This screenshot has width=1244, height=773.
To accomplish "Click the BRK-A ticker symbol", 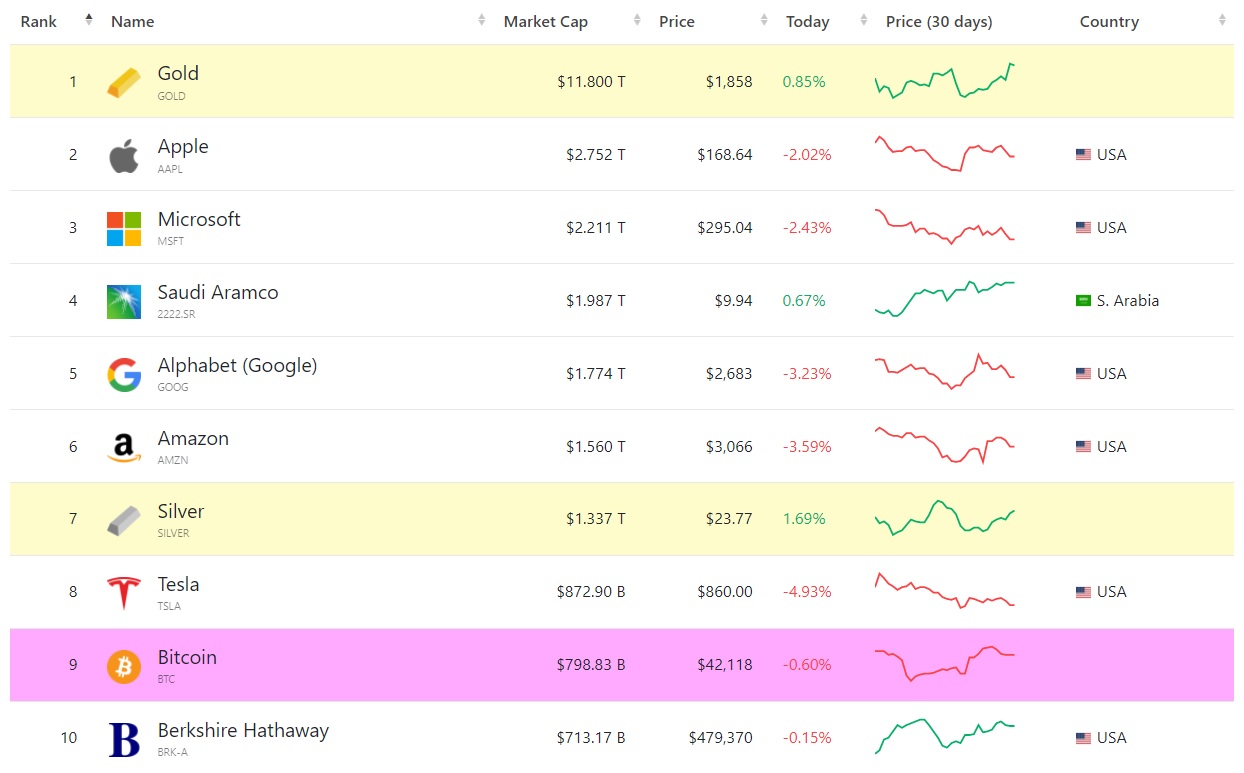I will [x=172, y=752].
